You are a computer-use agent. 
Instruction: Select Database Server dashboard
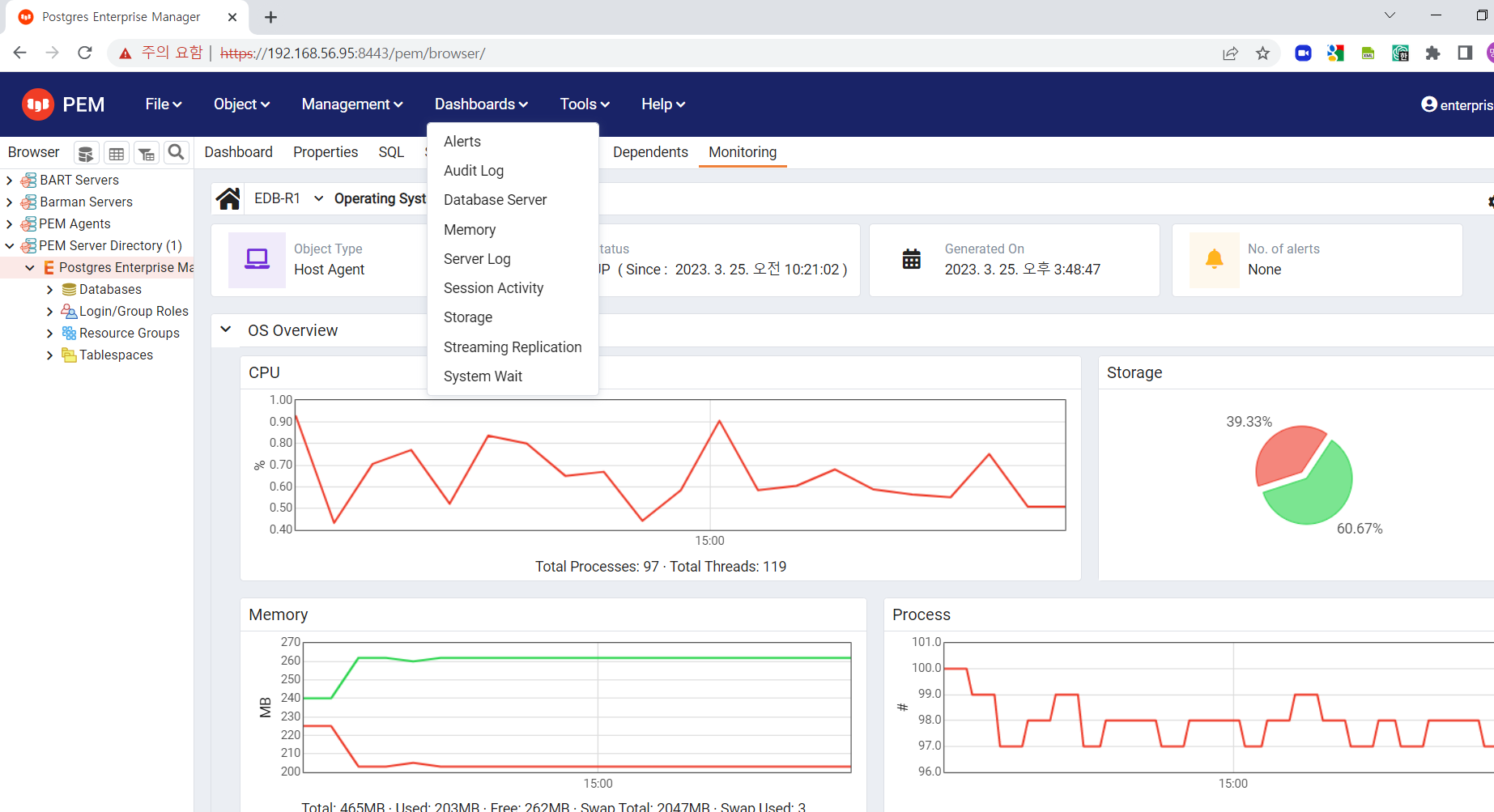click(x=513, y=200)
